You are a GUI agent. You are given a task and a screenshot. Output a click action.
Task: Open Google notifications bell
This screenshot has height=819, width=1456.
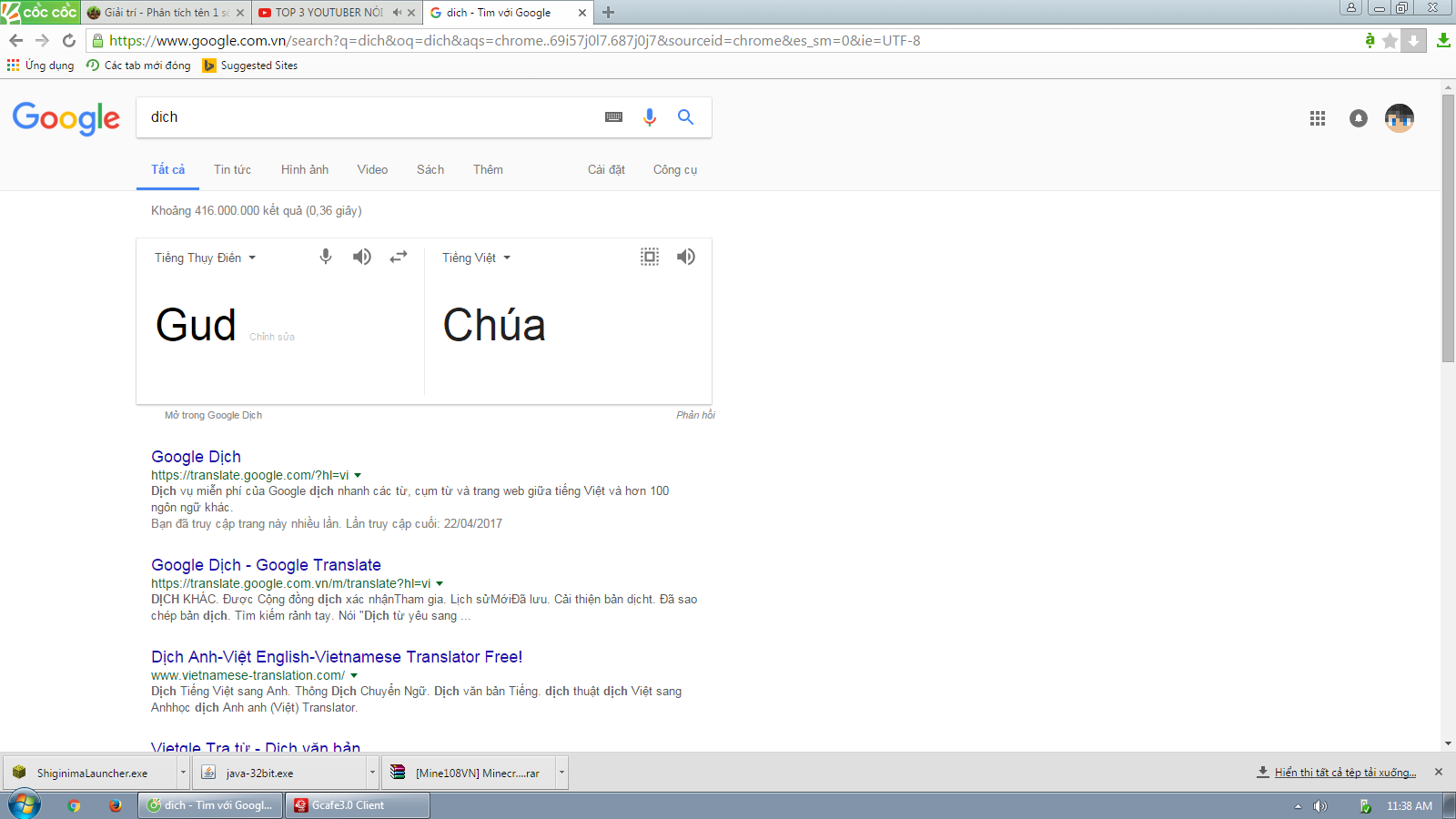pos(1359,118)
